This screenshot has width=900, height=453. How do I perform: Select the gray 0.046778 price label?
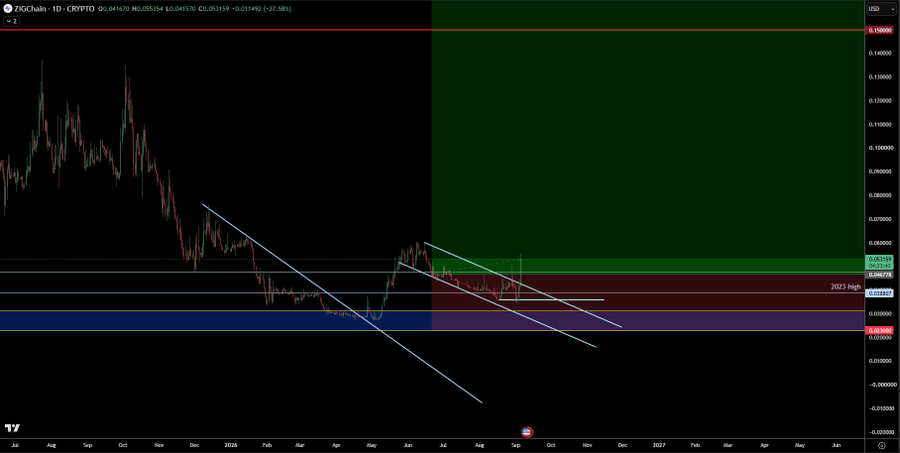879,275
